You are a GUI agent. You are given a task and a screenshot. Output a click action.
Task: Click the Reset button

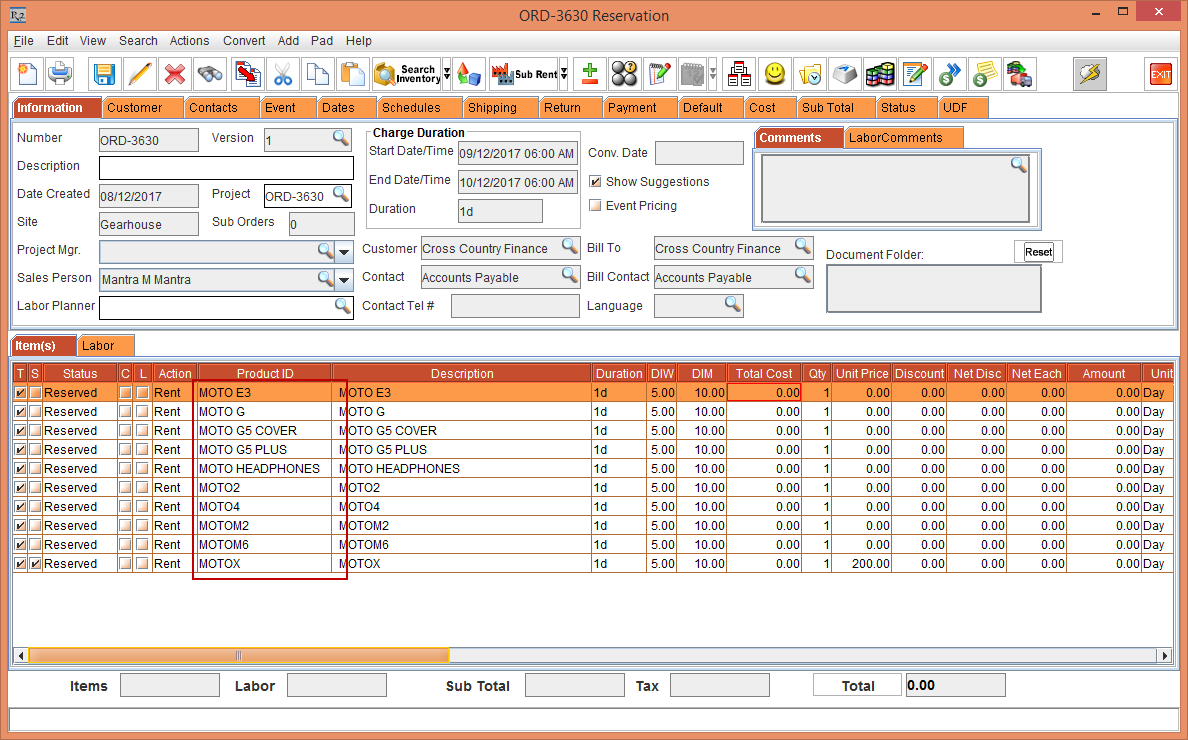[x=1038, y=252]
